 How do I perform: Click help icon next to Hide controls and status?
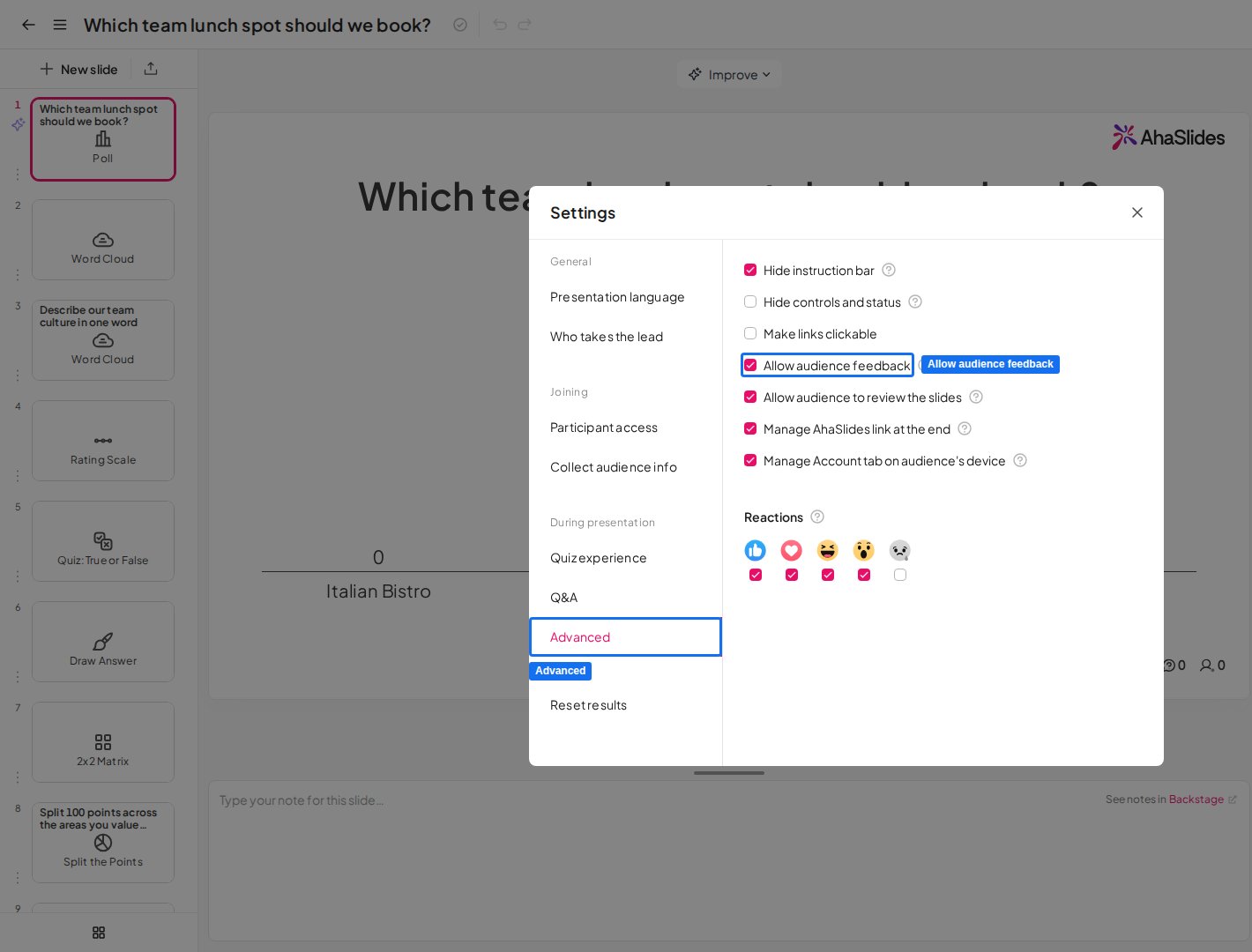[x=915, y=301]
